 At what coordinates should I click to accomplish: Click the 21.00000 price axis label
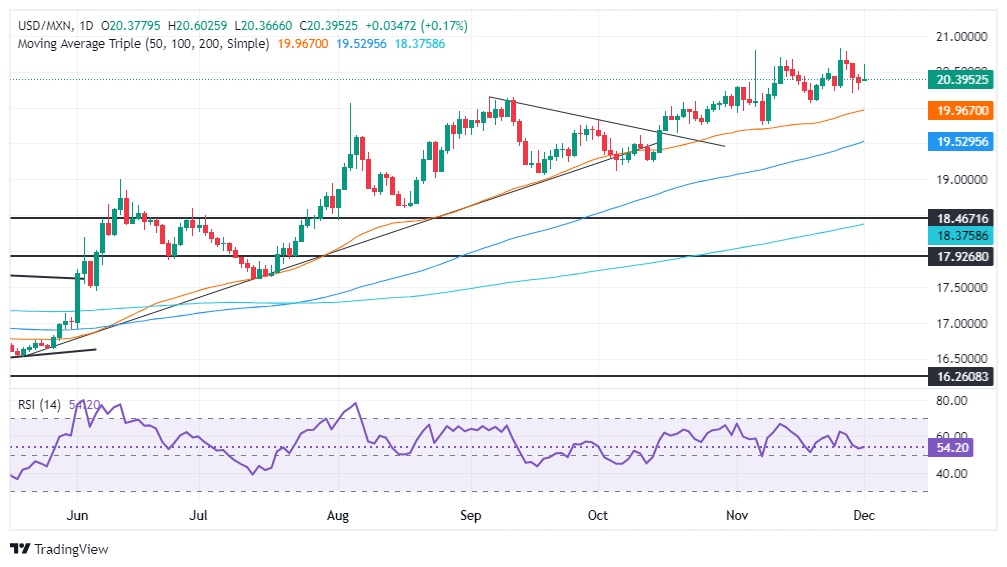[961, 37]
